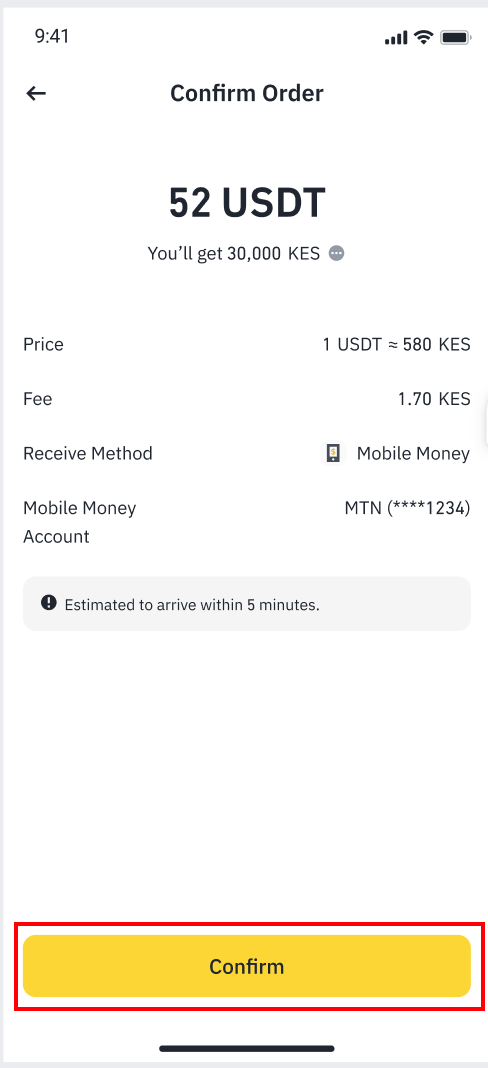Go back using the arrow icon

tap(35, 93)
